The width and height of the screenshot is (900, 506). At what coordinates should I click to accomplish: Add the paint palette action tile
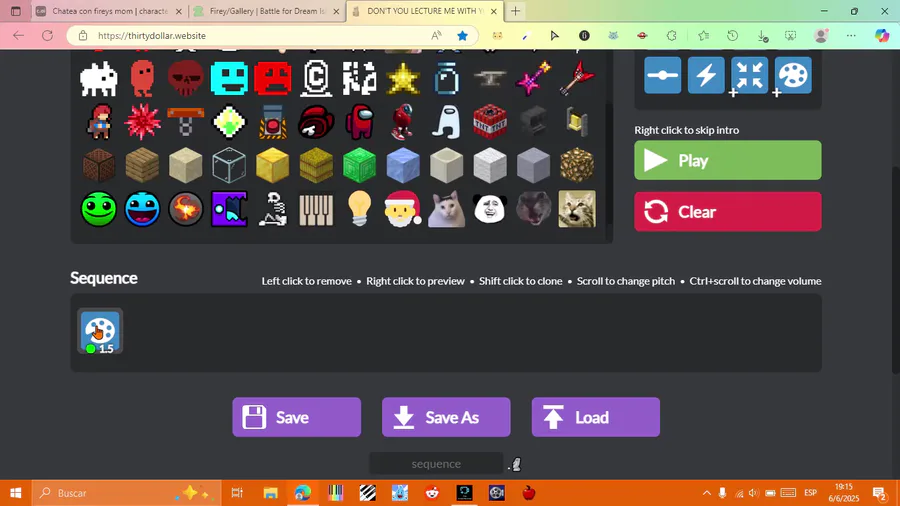coord(793,75)
